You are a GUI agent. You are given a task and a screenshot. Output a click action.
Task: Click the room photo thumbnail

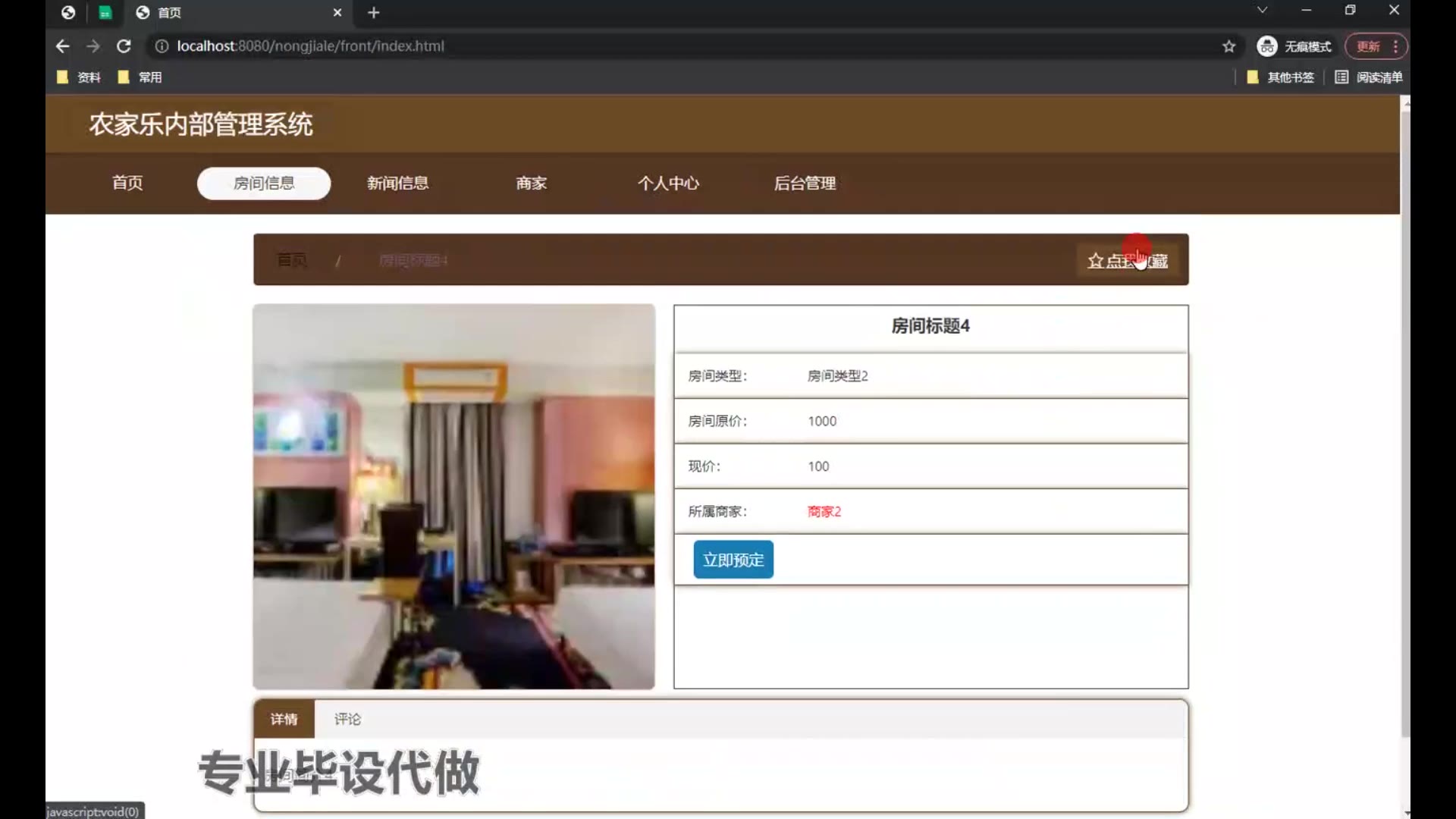pos(453,497)
